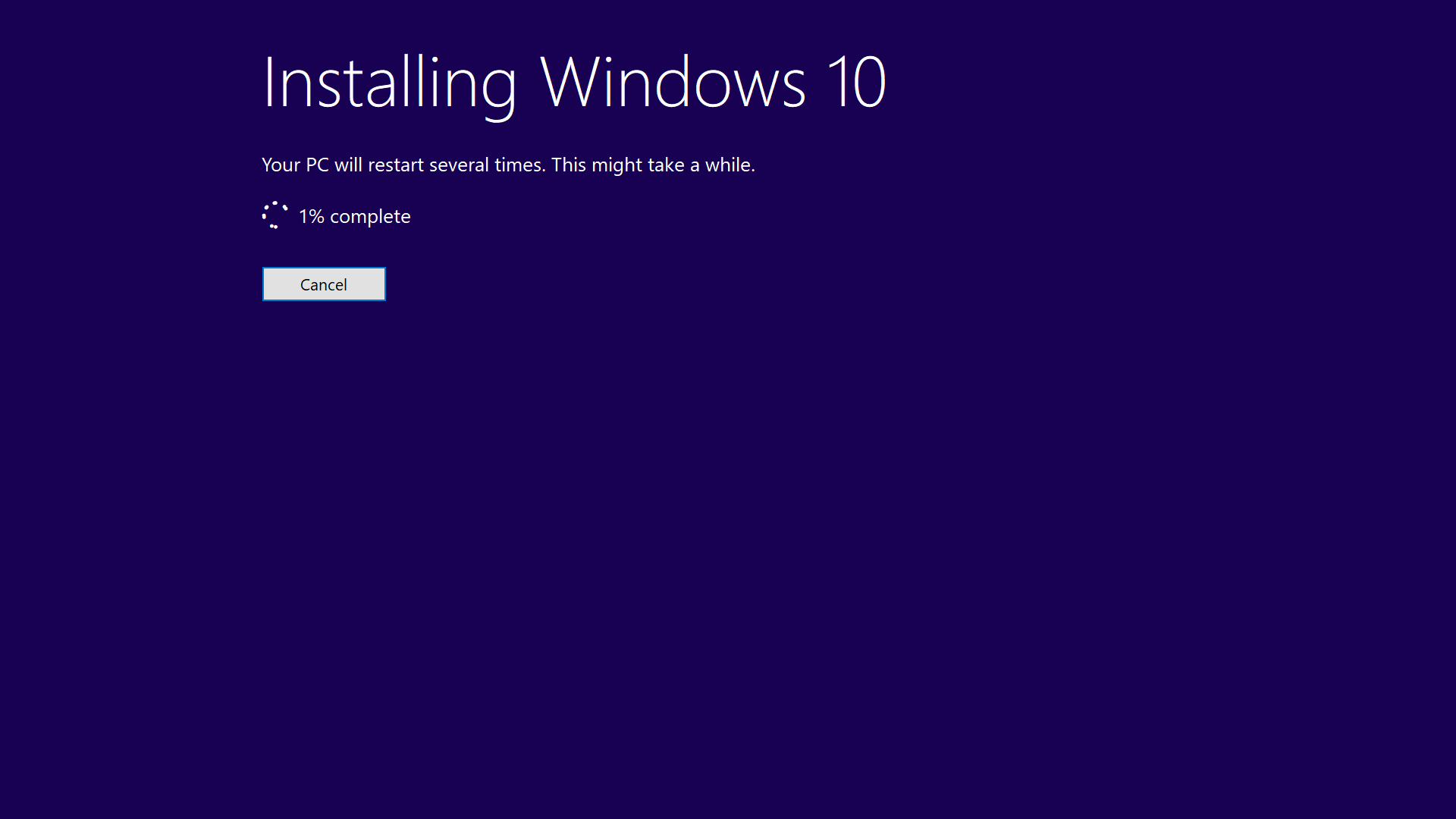Click the word "Windows" in the title
Viewport: 1456px width, 819px height.
click(x=673, y=83)
